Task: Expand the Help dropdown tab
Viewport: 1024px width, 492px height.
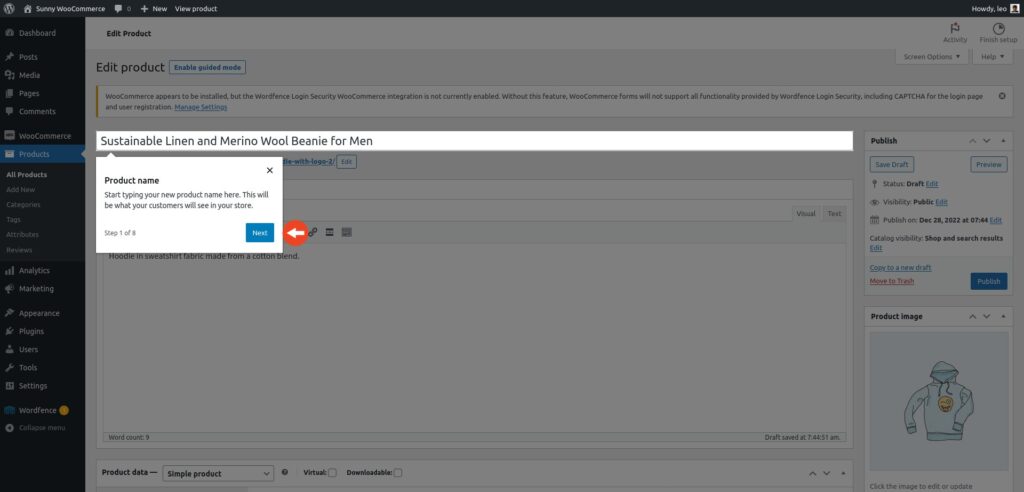Action: 993,57
